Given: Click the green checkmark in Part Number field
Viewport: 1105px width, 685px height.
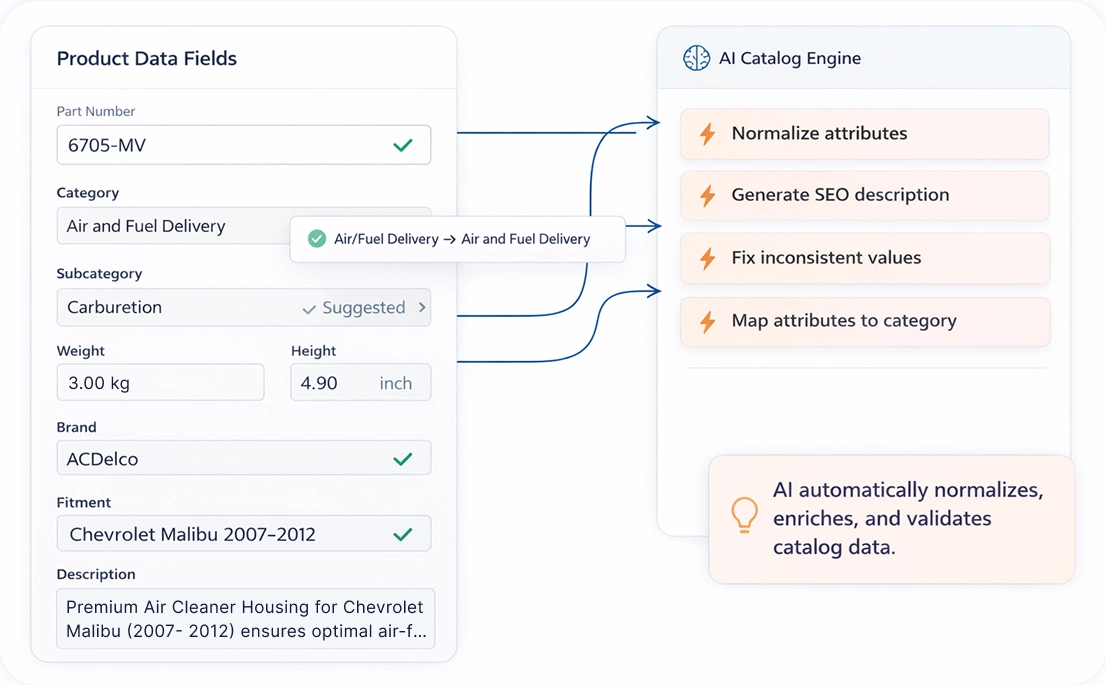Looking at the screenshot, I should [x=403, y=146].
